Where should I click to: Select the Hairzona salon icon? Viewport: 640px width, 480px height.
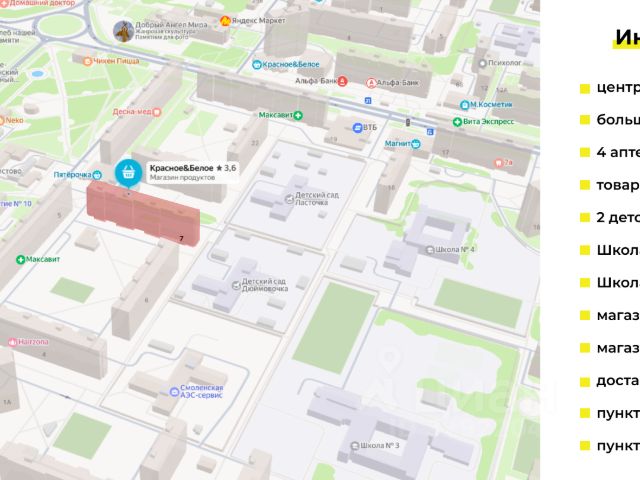(x=13, y=342)
